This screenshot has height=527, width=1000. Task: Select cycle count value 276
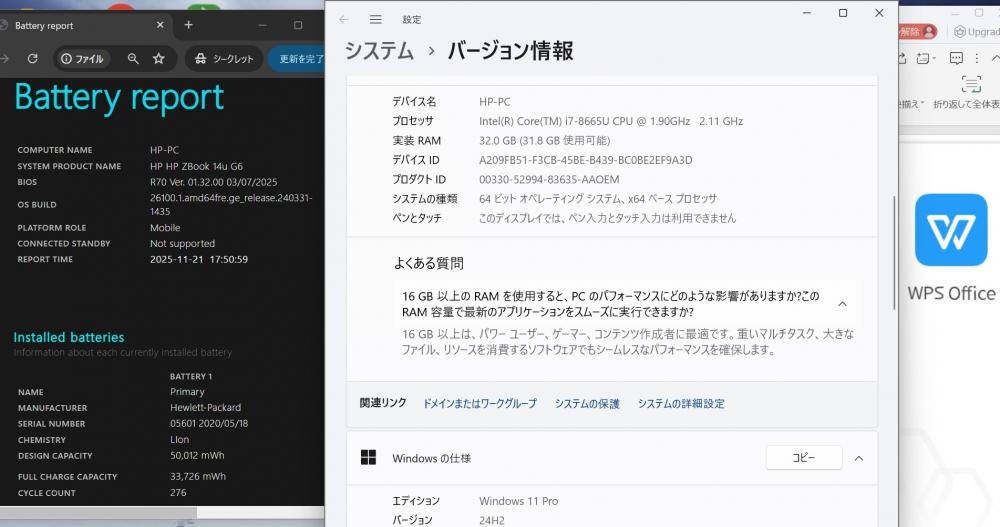tap(178, 493)
